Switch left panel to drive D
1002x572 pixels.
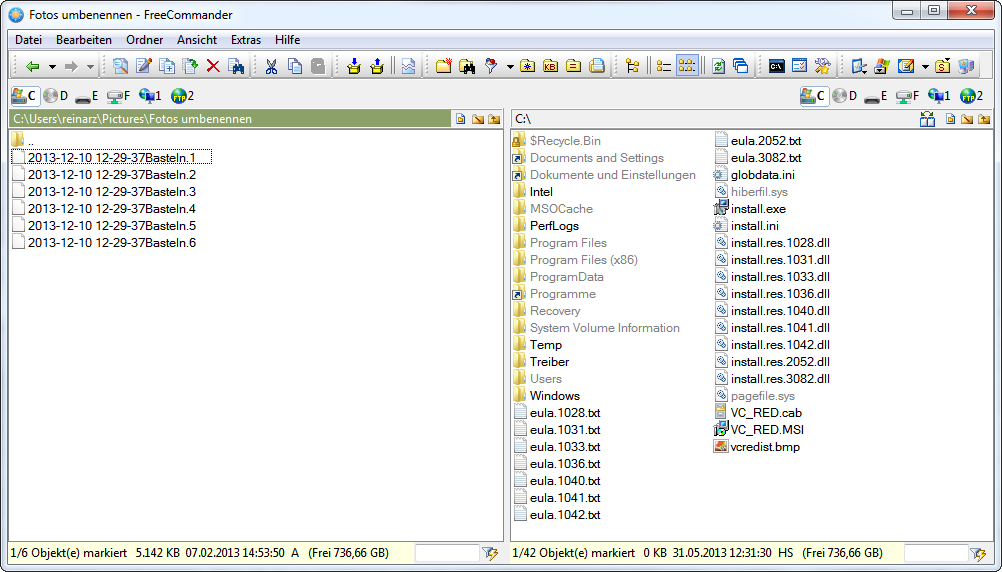[55, 96]
